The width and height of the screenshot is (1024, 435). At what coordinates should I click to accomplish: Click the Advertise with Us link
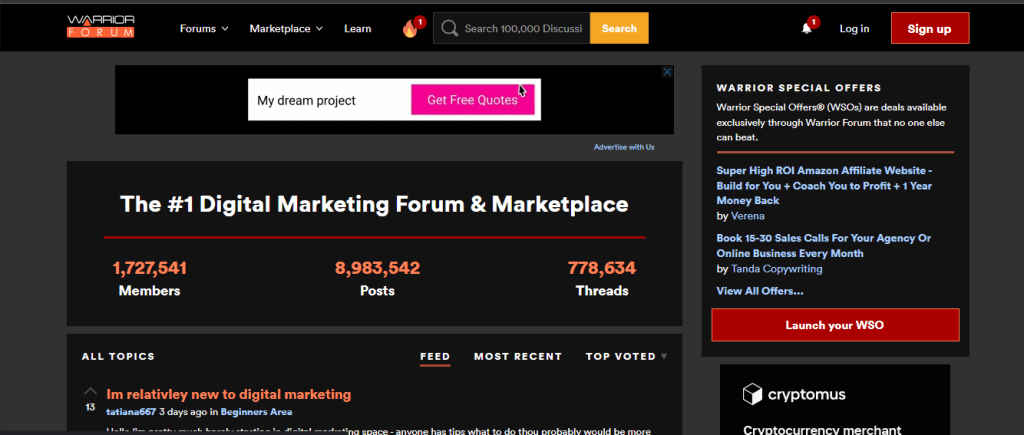point(624,147)
